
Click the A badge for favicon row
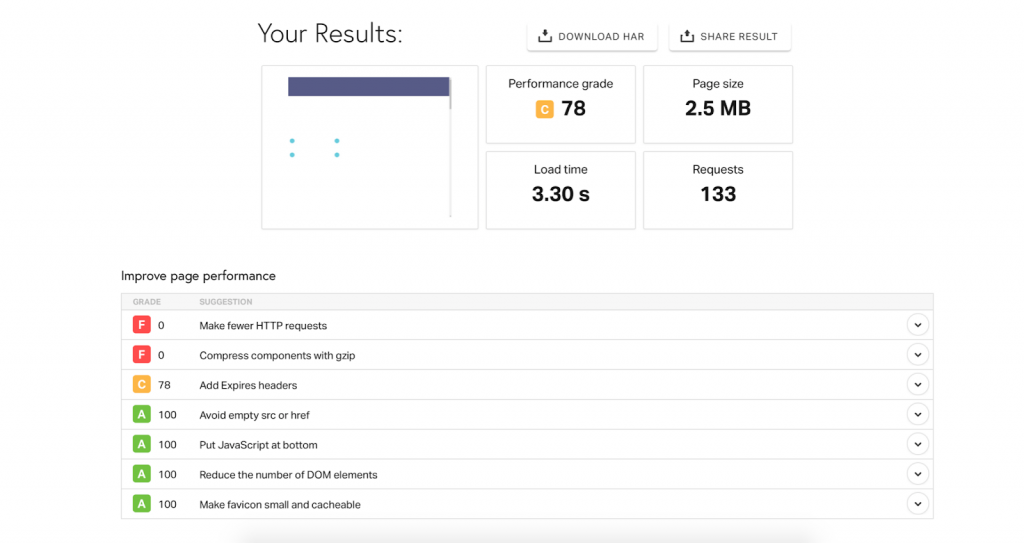click(142, 504)
